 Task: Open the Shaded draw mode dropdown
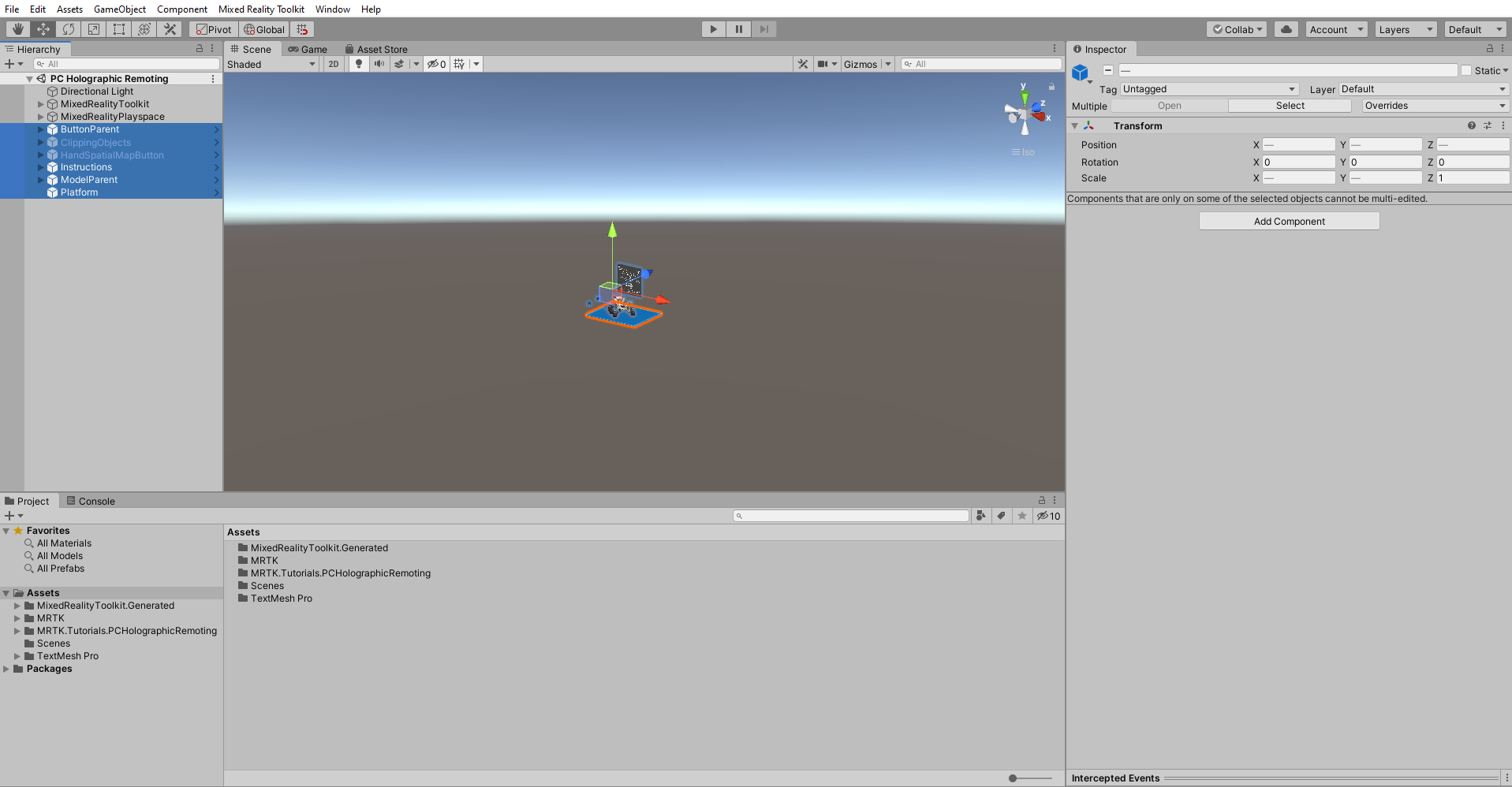271,64
